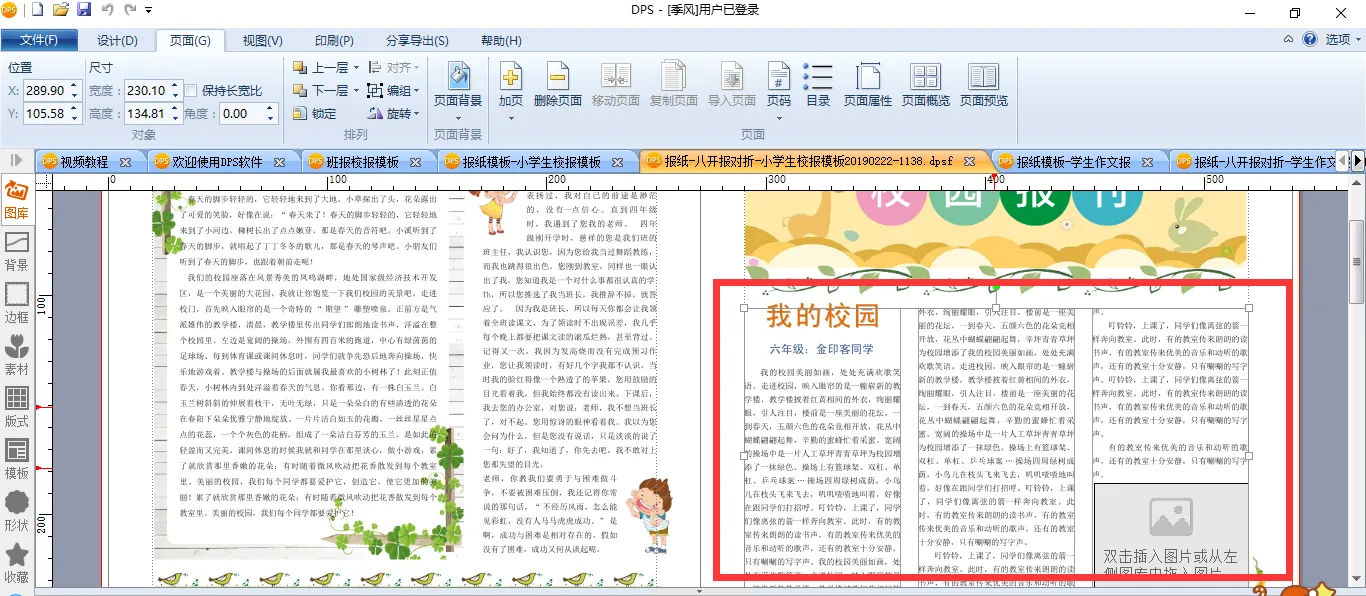Expand the 旋转 rotate dropdown
1366x596 pixels.
416,114
